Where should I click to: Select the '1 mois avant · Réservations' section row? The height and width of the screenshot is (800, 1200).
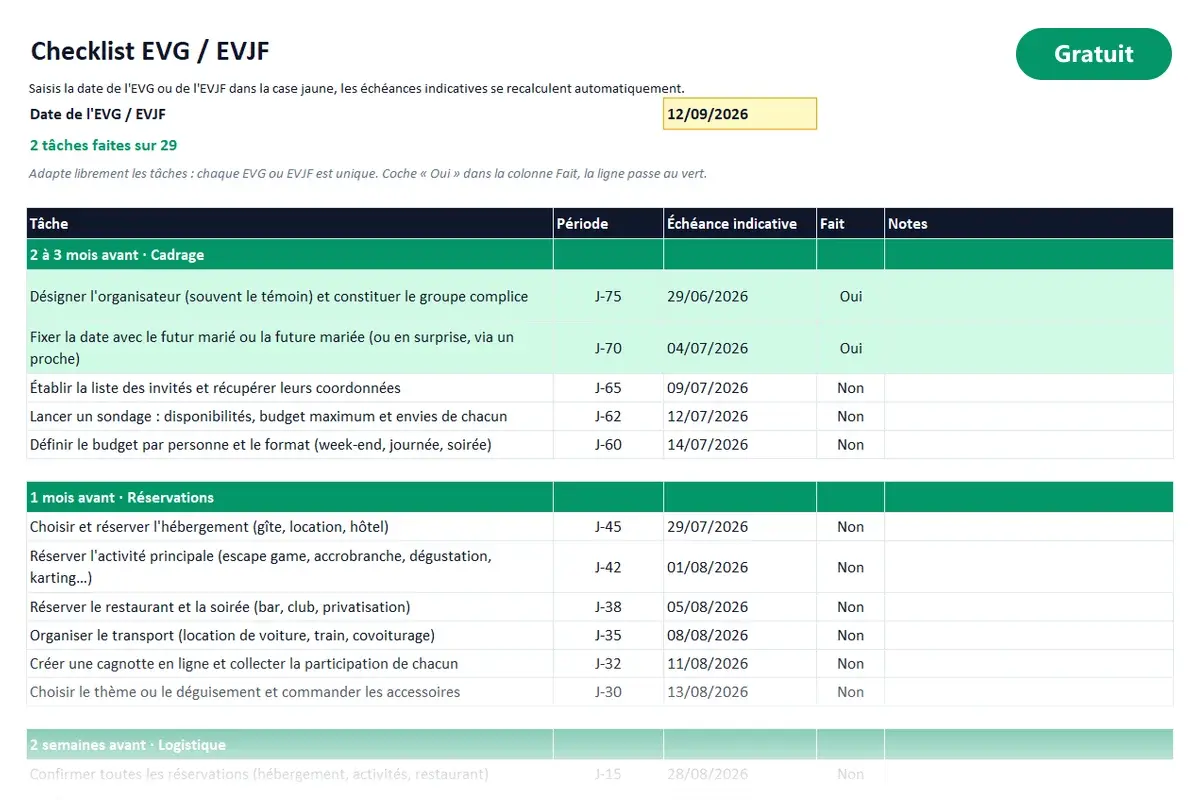click(x=600, y=497)
